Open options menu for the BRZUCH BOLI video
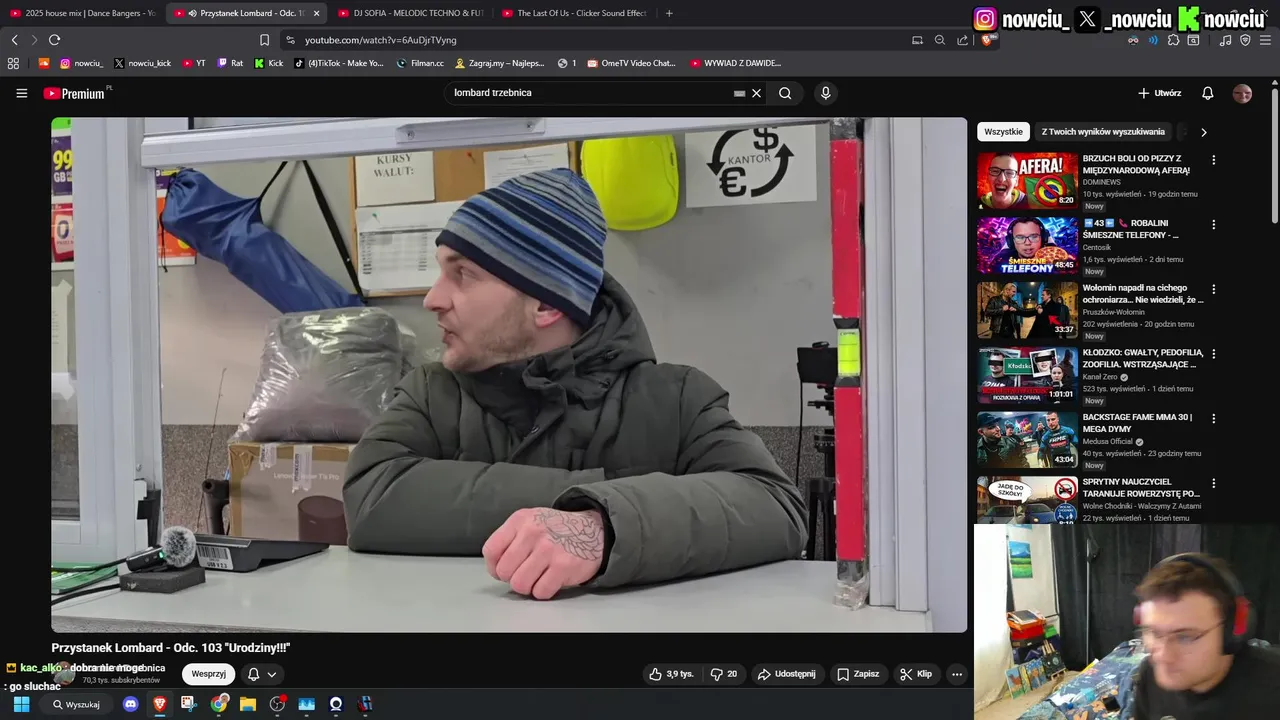1280x720 pixels. pos(1213,160)
